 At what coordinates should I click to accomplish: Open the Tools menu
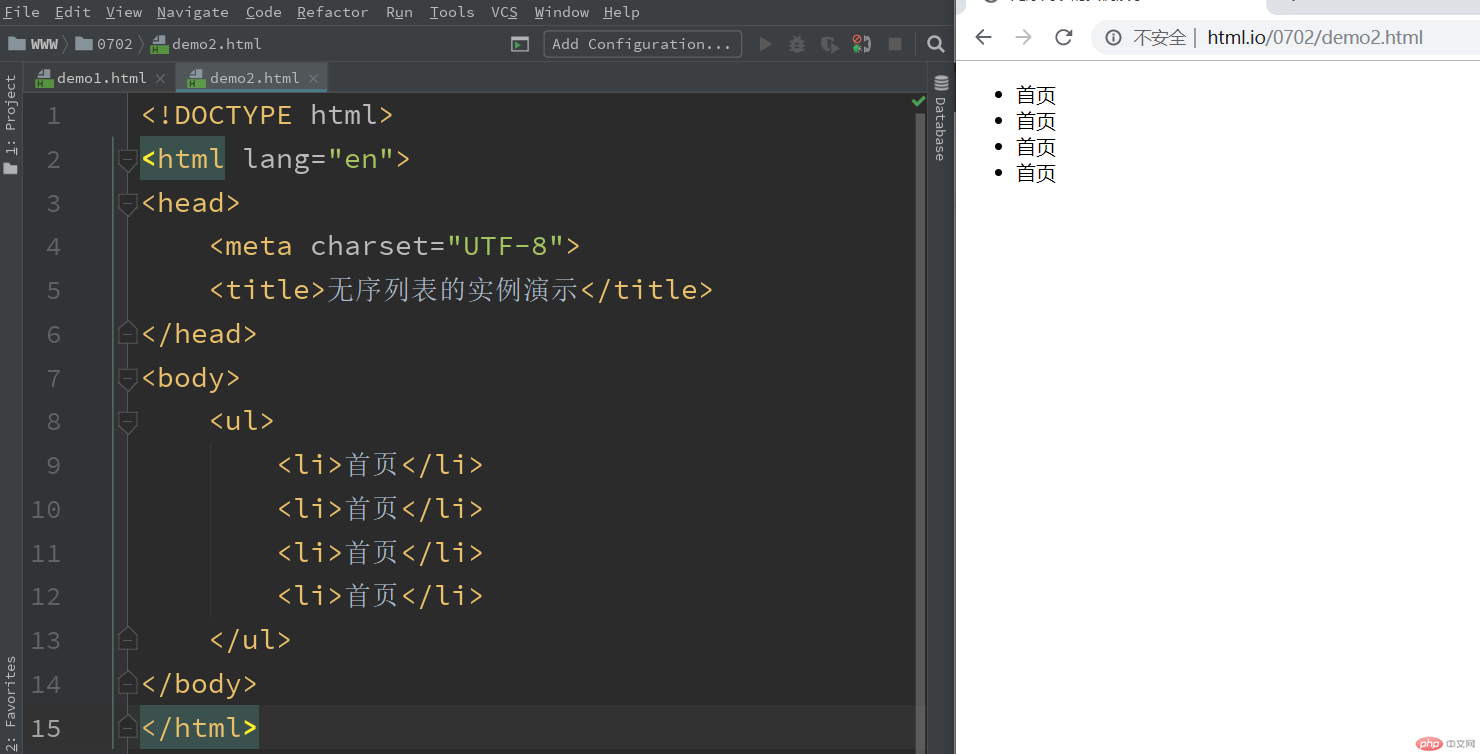[452, 12]
